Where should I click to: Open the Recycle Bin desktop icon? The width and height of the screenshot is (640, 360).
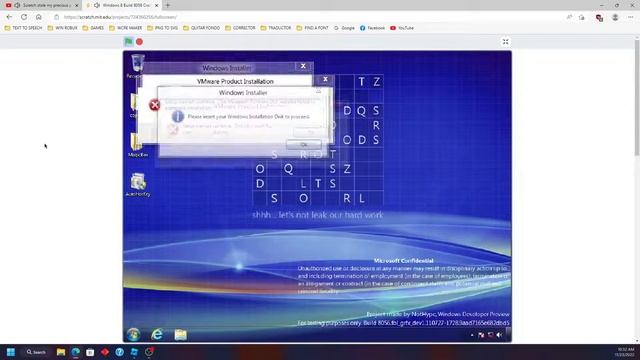tap(137, 66)
